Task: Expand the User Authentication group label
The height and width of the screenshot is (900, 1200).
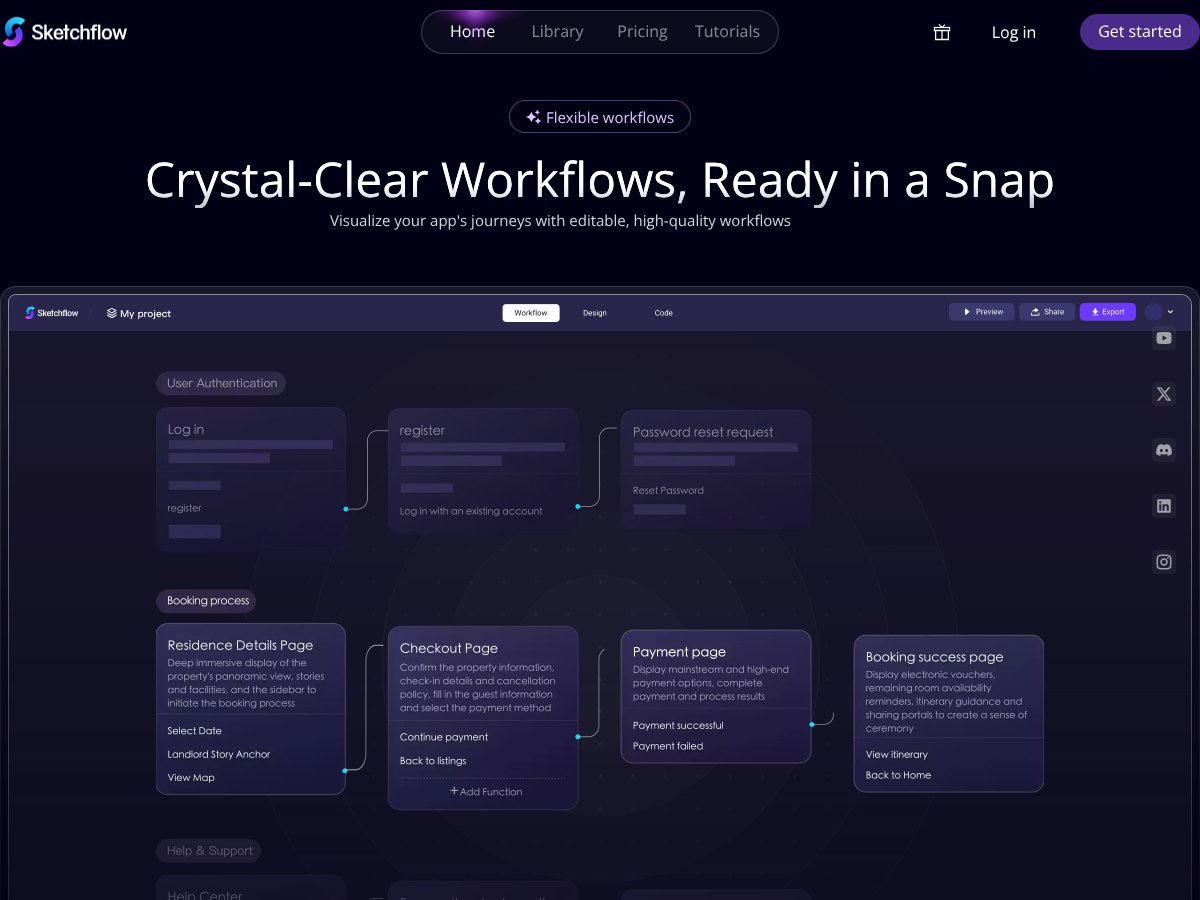Action: [x=220, y=383]
